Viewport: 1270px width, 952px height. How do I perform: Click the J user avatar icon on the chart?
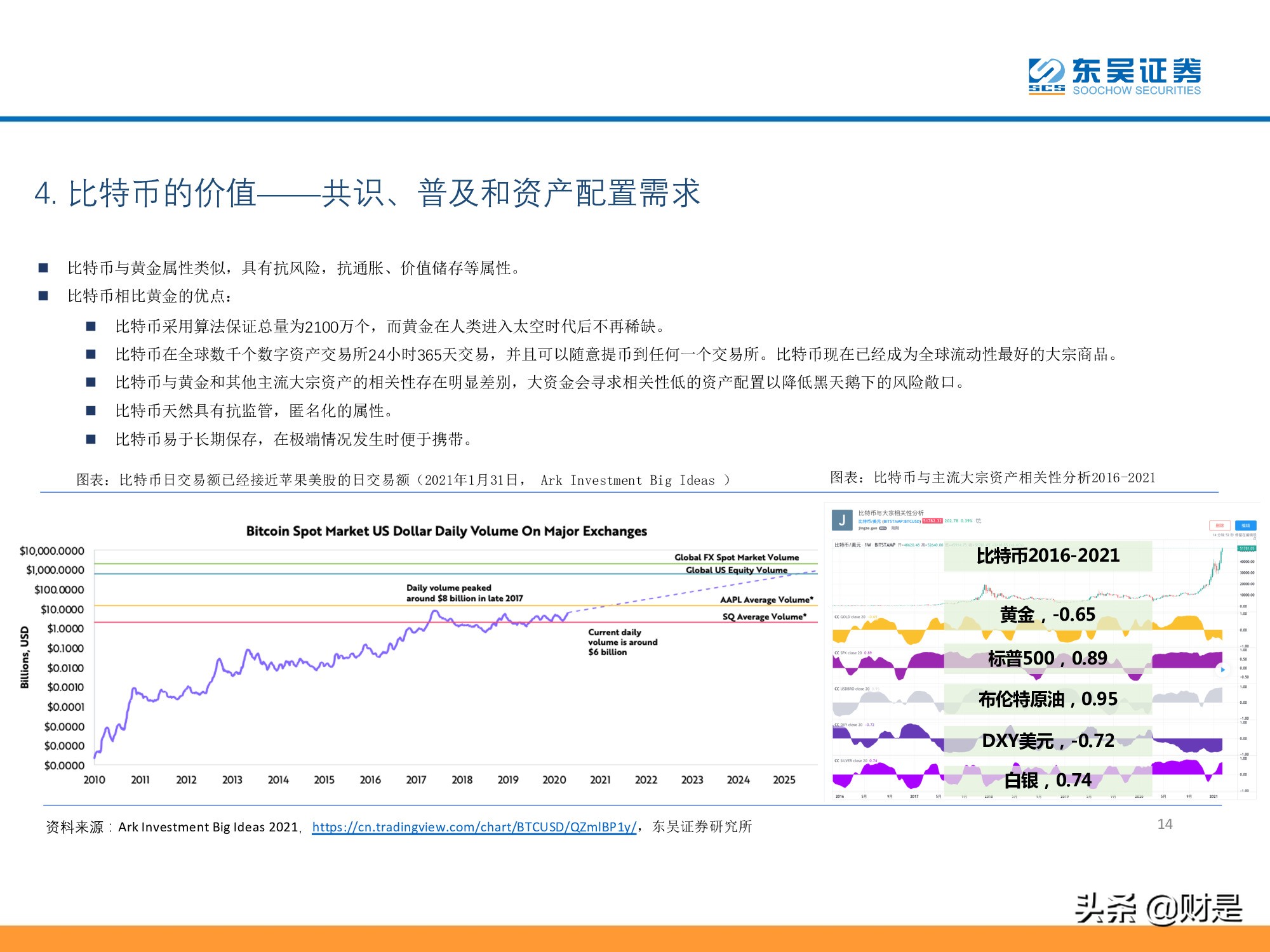[842, 520]
